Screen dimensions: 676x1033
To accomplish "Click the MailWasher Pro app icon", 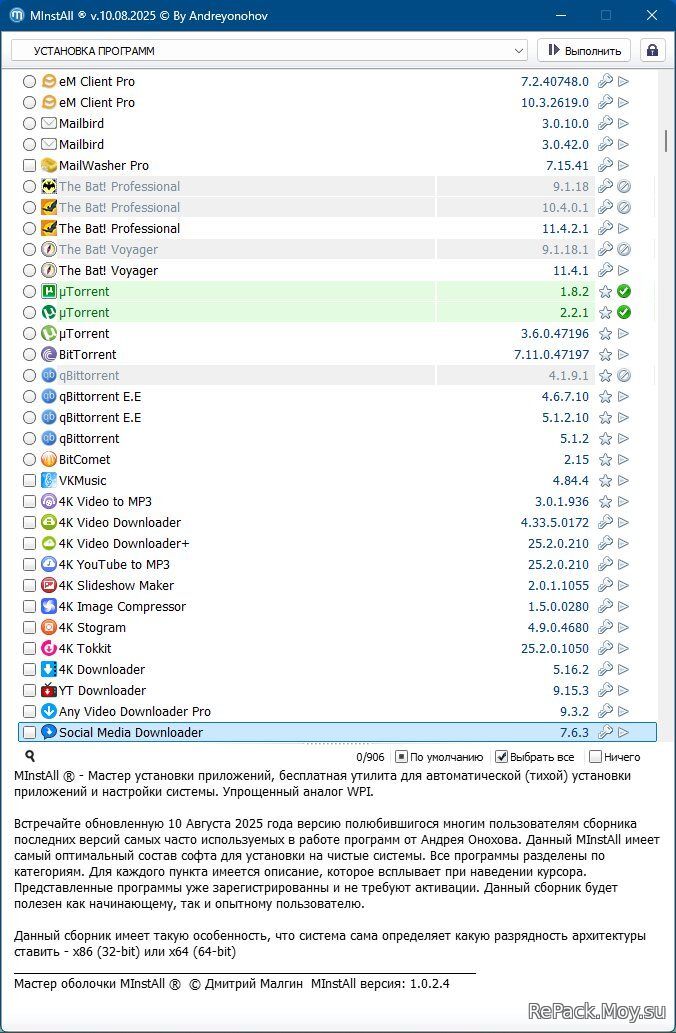I will tap(49, 165).
